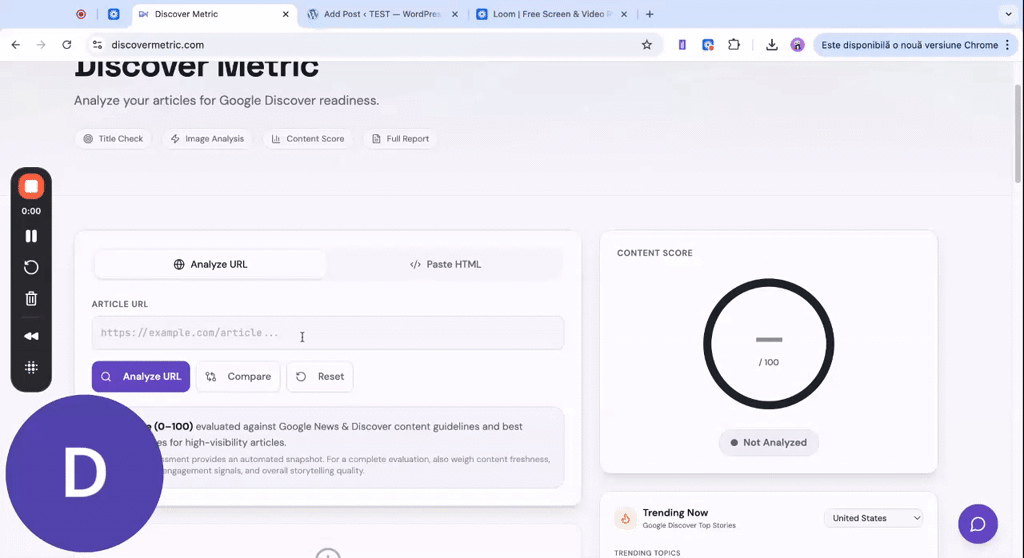Click the Loom extension icon in toolbar
1024x558 pixels.
click(708, 44)
